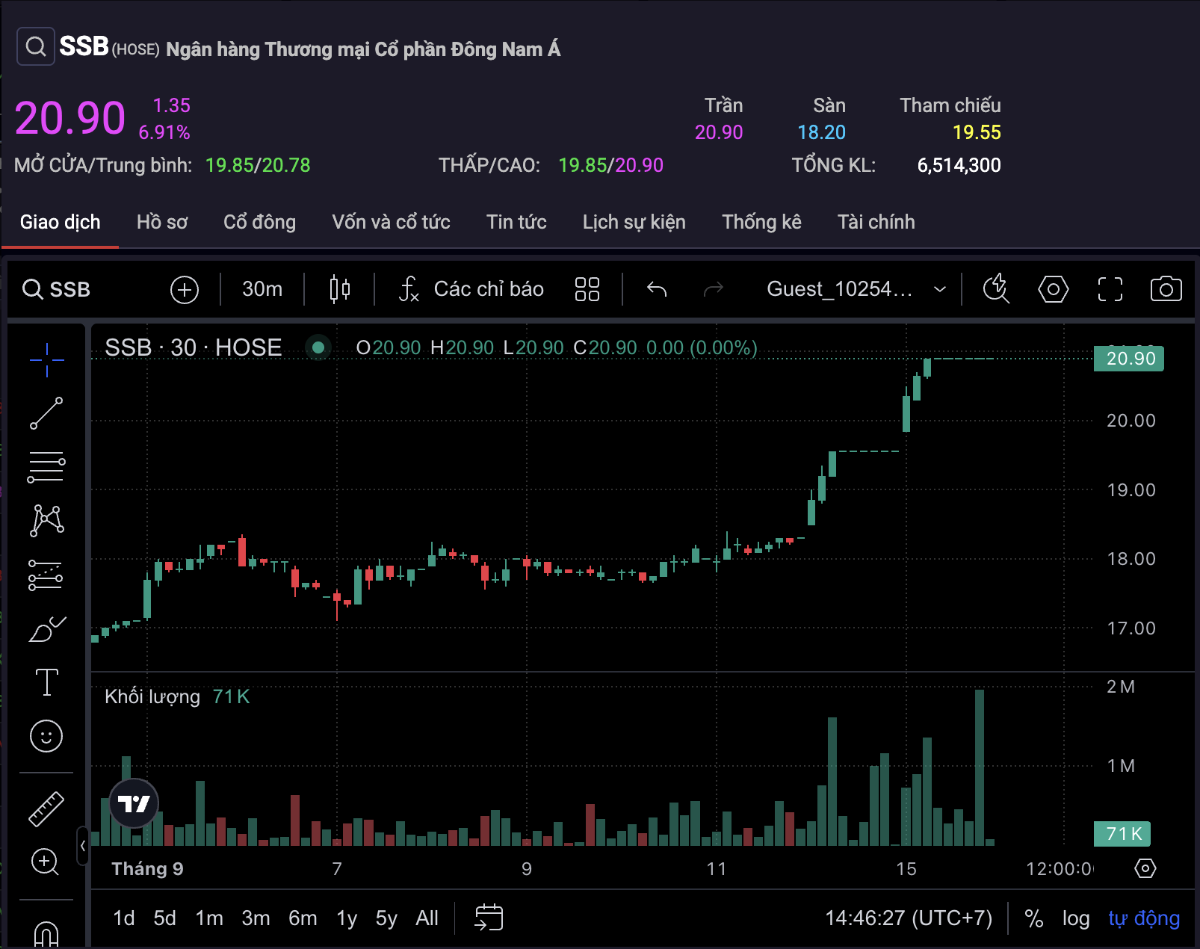Open the layout grid templates icon
This screenshot has width=1200, height=949.
tap(587, 290)
